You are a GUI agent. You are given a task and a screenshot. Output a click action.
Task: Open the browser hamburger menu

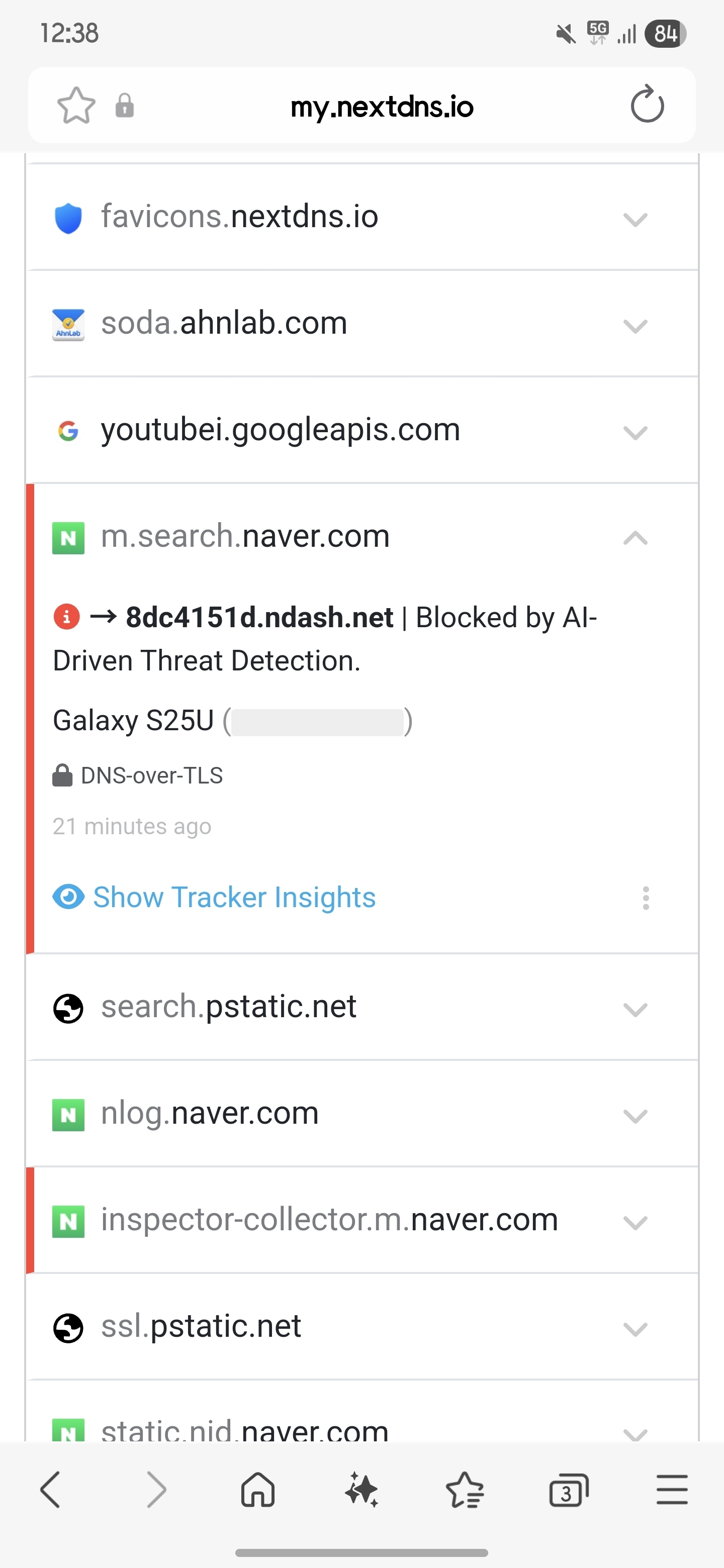pos(672,1490)
